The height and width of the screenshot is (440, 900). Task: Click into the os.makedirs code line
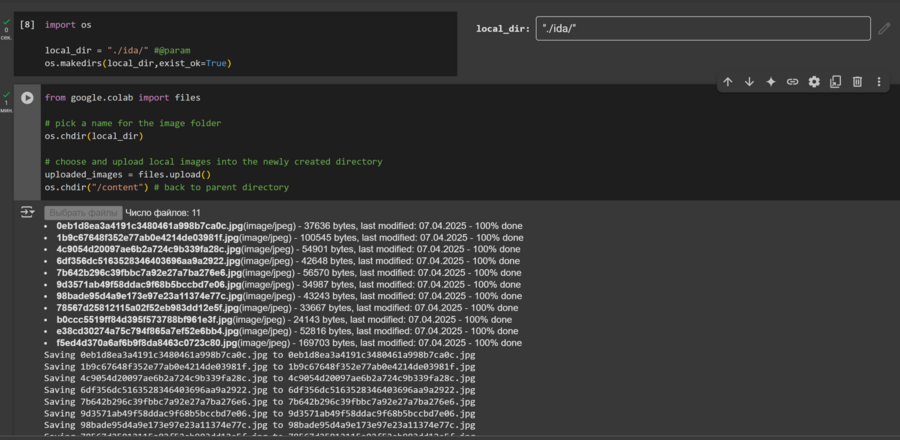tap(138, 63)
